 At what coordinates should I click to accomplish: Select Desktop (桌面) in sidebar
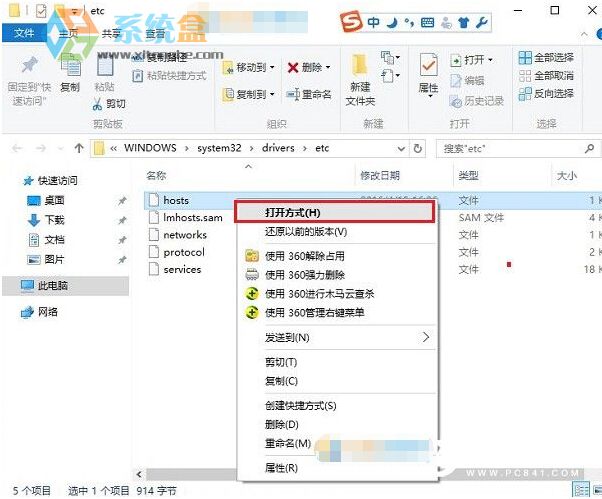pos(46,200)
